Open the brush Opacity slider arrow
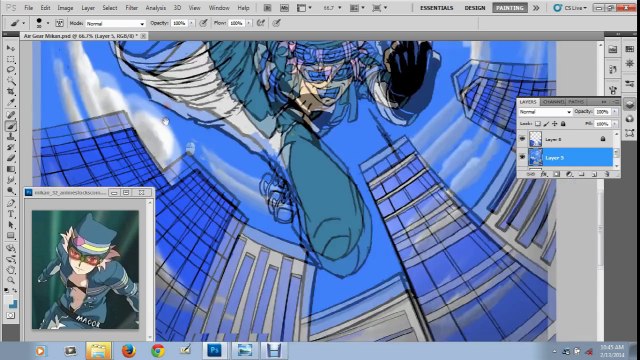 tap(191, 23)
